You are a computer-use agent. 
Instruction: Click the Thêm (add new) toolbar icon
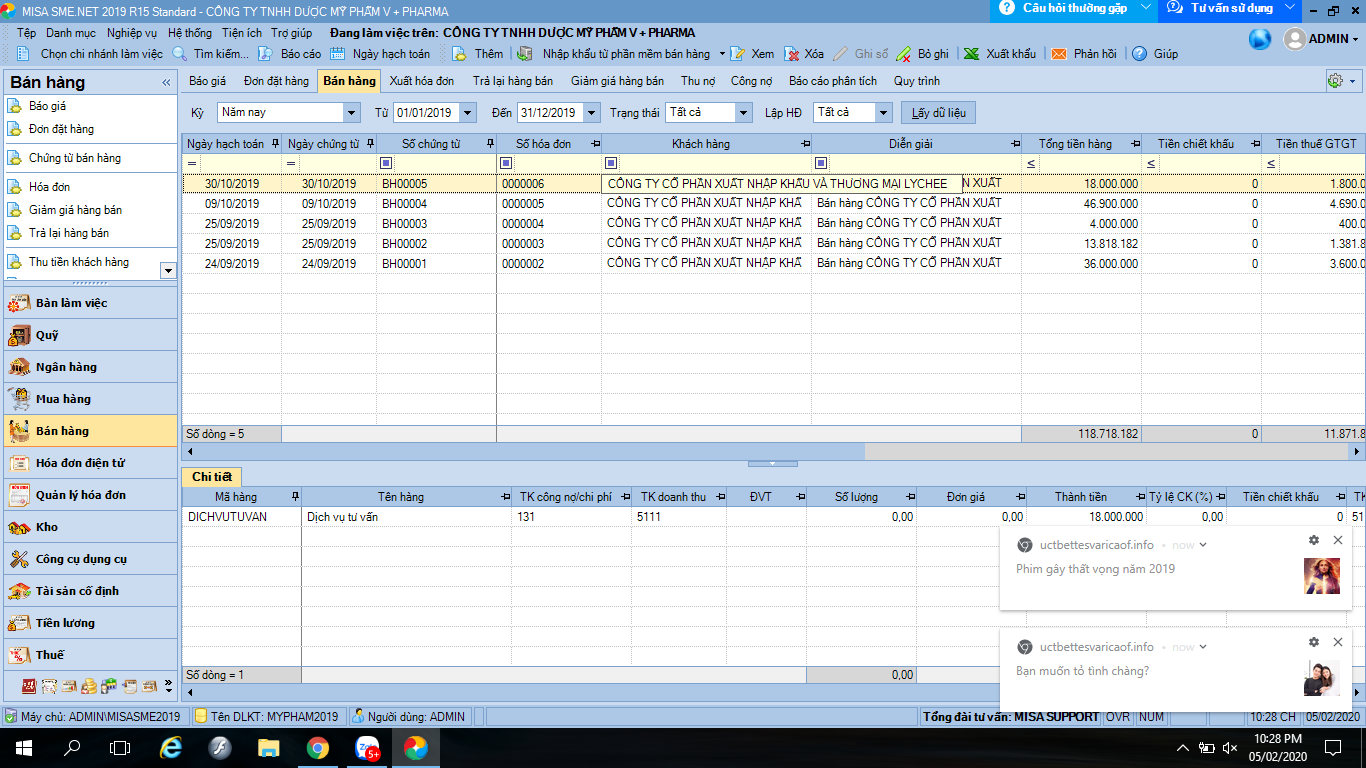[x=459, y=54]
